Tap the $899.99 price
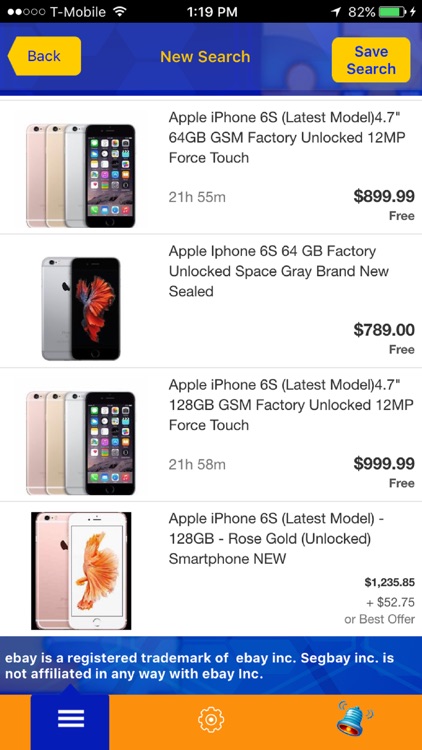This screenshot has width=422, height=750. pos(384,196)
